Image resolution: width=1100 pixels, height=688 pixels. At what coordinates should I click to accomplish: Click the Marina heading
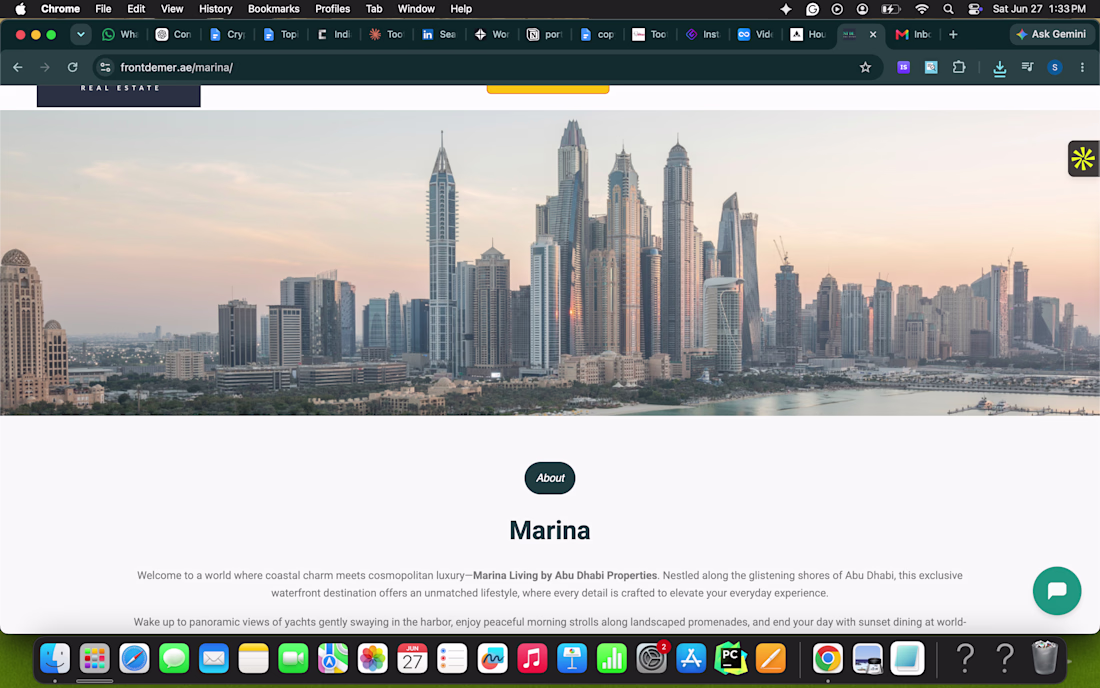click(x=549, y=530)
